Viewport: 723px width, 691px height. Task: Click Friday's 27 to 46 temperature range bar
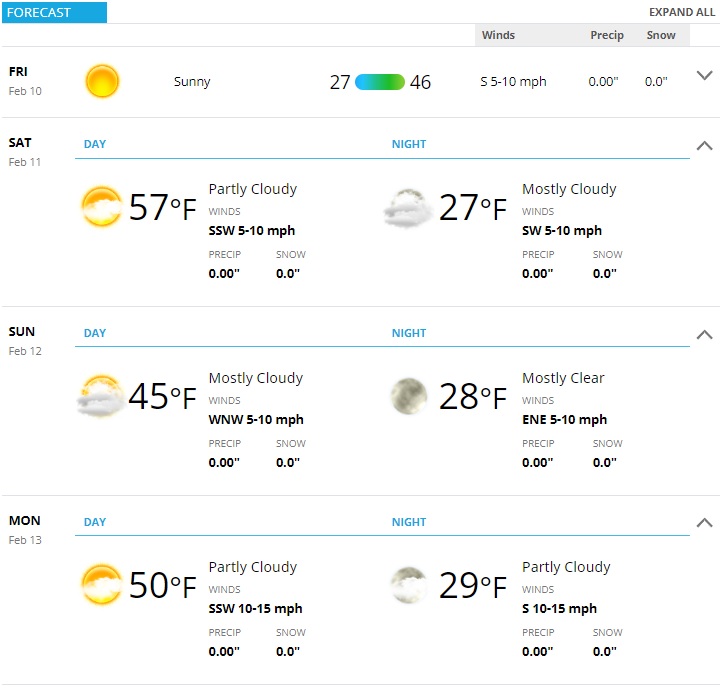pyautogui.click(x=379, y=82)
